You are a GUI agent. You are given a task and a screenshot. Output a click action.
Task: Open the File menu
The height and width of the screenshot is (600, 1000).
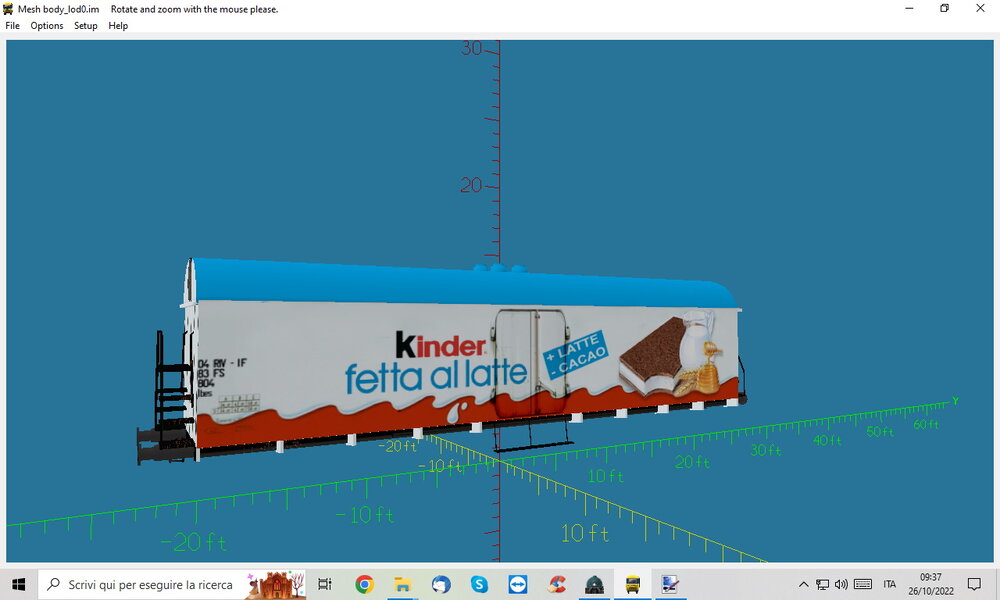click(x=12, y=26)
